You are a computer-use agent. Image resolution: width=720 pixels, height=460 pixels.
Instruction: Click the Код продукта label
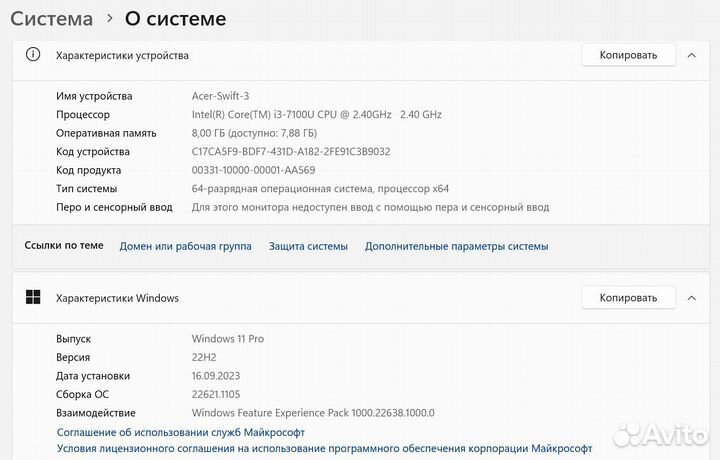point(89,170)
